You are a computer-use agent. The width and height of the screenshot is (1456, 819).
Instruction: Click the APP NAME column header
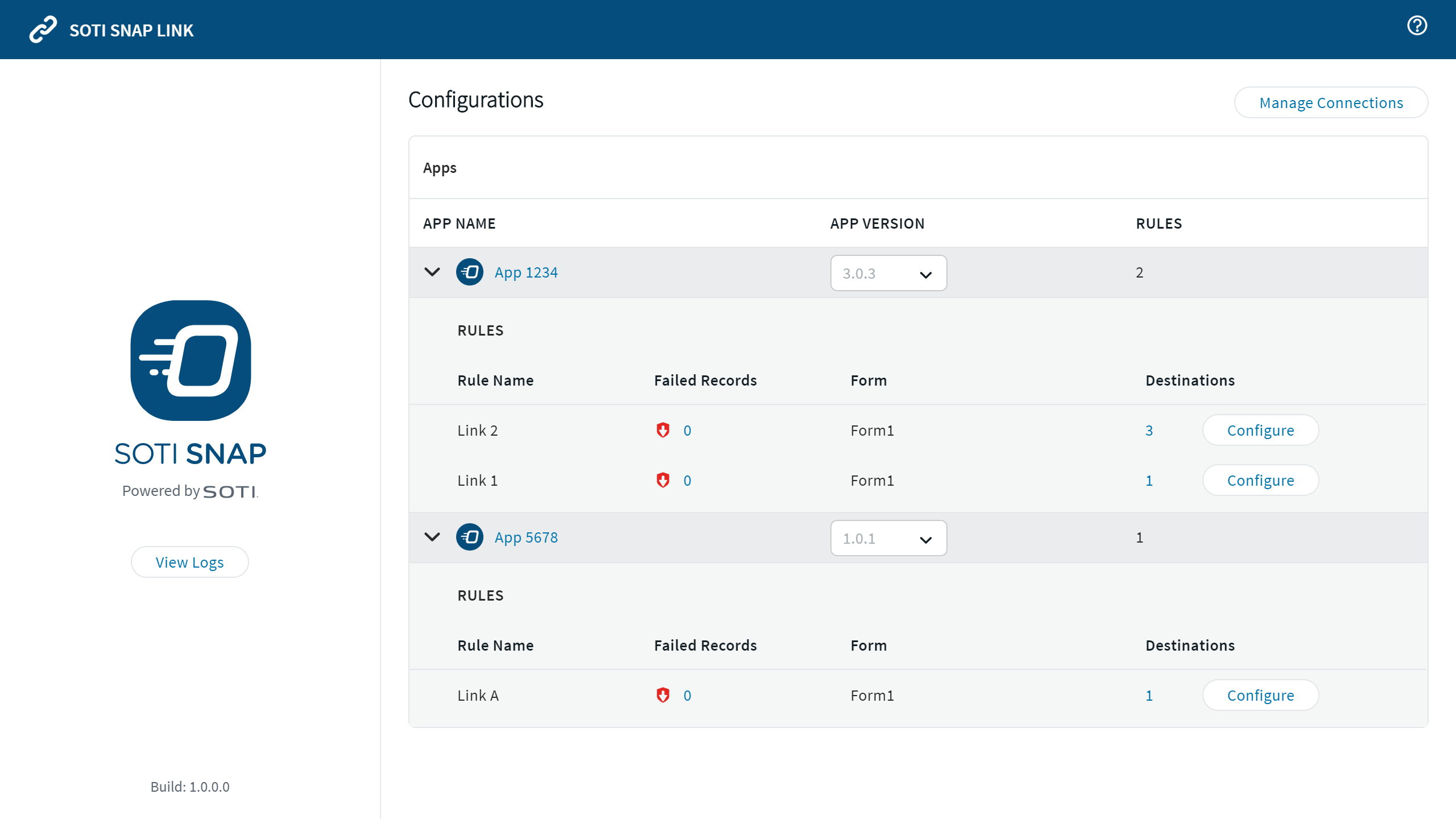[459, 224]
